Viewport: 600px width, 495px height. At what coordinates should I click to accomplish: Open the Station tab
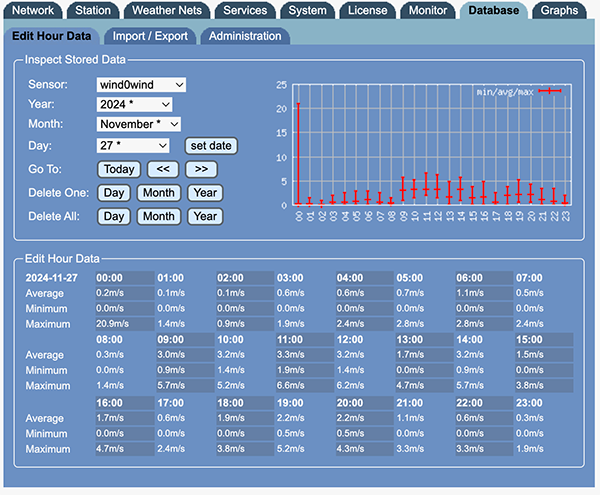click(93, 10)
